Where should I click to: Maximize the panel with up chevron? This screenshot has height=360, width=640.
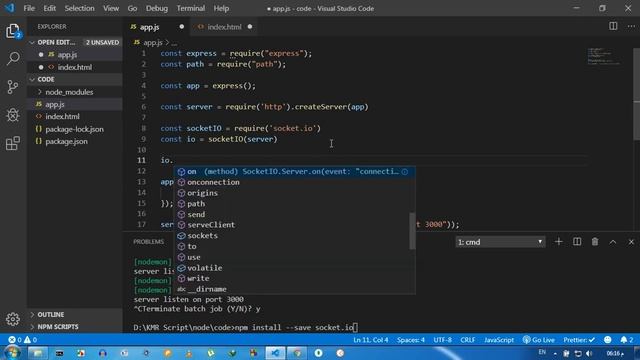click(613, 242)
